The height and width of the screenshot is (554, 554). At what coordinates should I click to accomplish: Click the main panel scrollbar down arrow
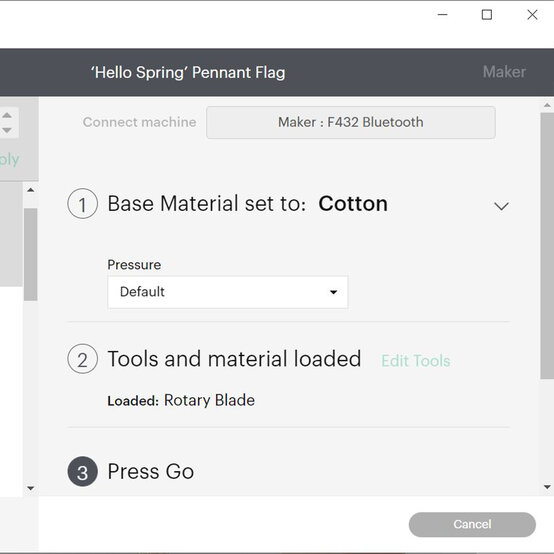[547, 487]
